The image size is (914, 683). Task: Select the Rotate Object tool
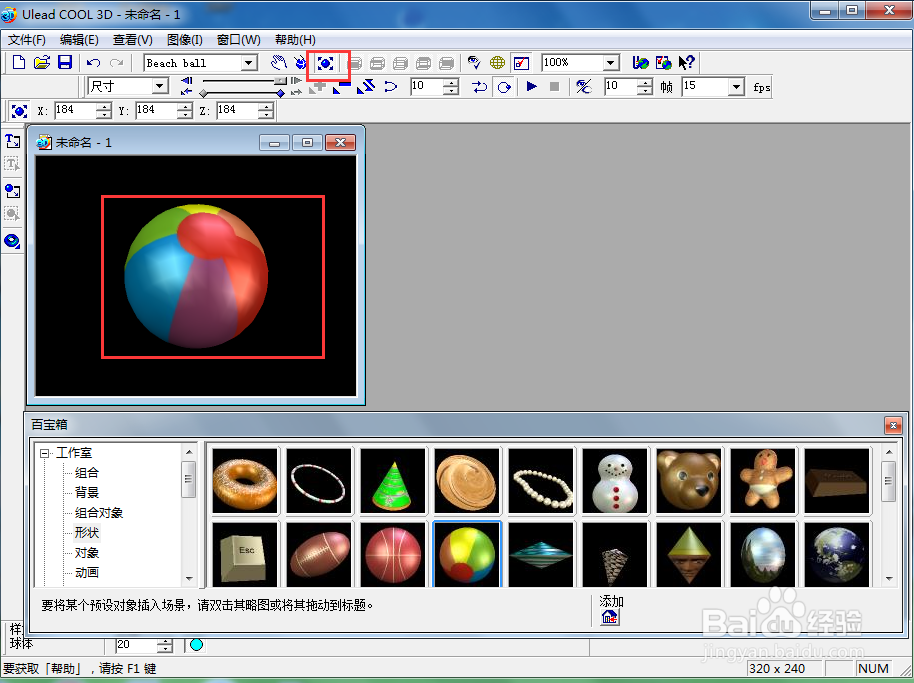pos(301,62)
